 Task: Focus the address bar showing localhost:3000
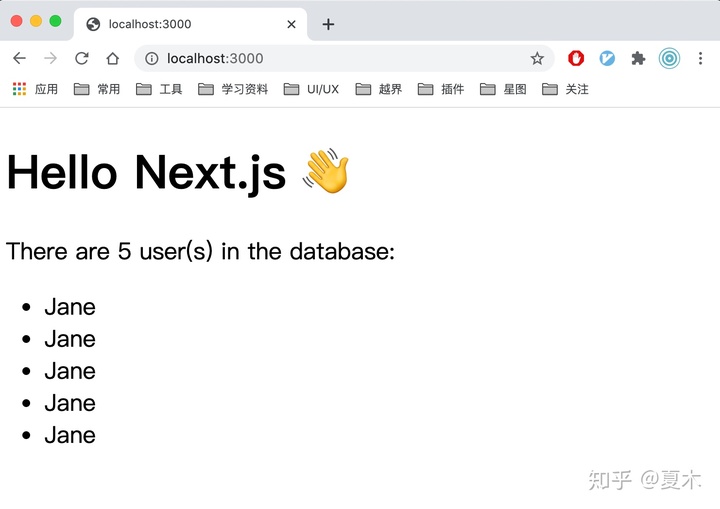344,58
